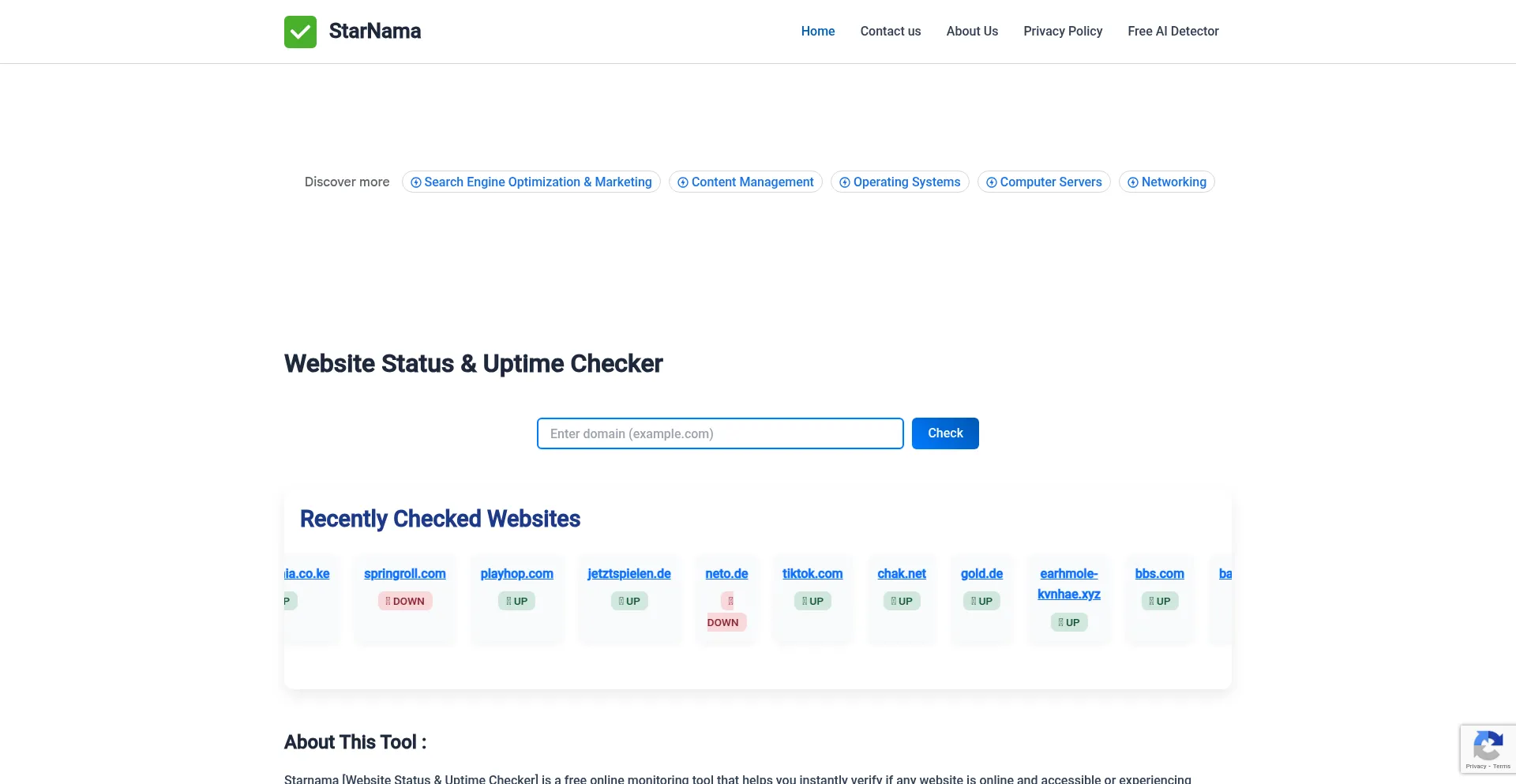Viewport: 1516px width, 784px height.
Task: Click the plus icon on Networking tag
Action: (1132, 182)
